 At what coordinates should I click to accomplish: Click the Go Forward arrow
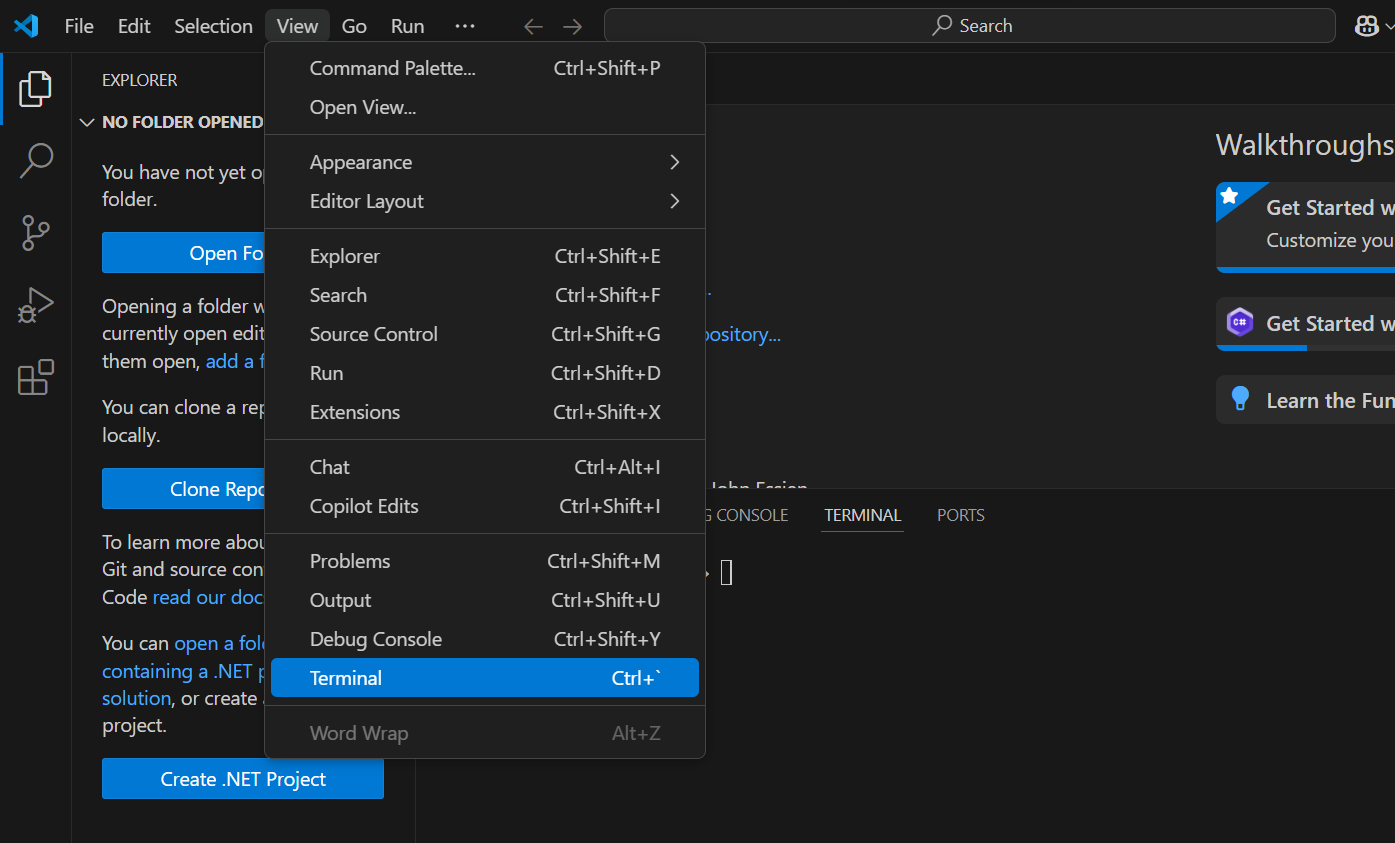pos(572,27)
